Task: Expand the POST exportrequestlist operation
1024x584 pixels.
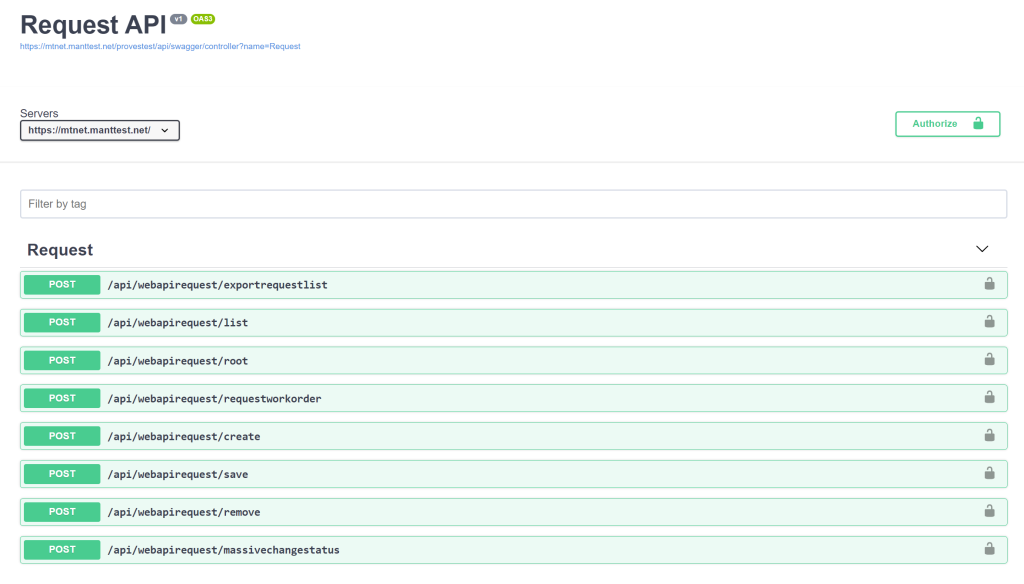Action: [x=513, y=285]
